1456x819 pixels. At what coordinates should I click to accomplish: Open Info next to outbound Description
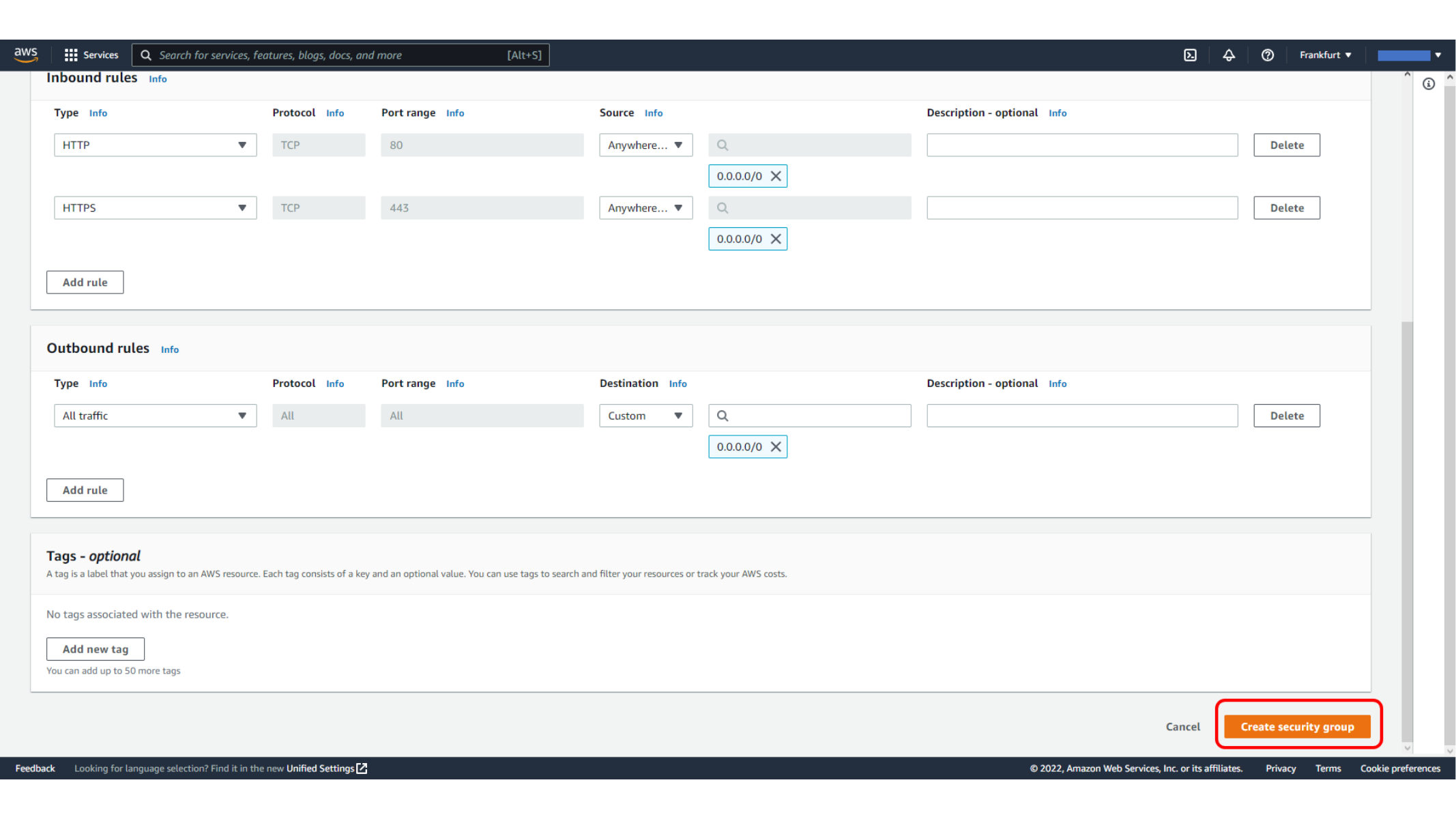pos(1058,384)
